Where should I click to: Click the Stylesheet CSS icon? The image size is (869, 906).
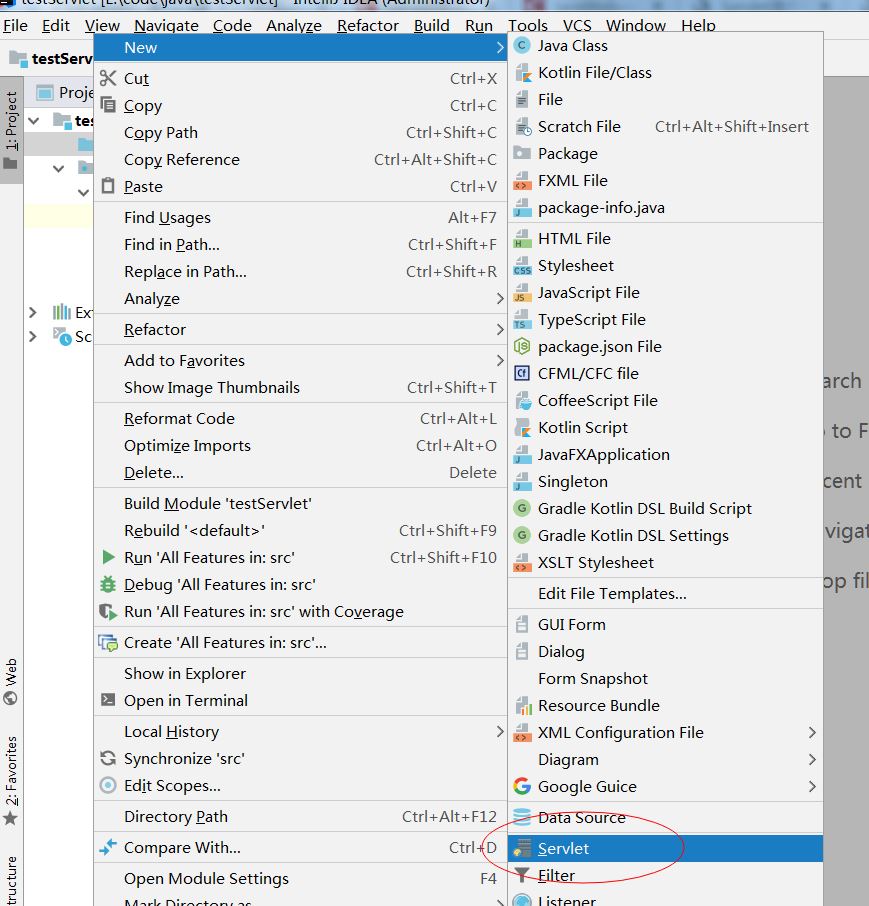coord(522,266)
